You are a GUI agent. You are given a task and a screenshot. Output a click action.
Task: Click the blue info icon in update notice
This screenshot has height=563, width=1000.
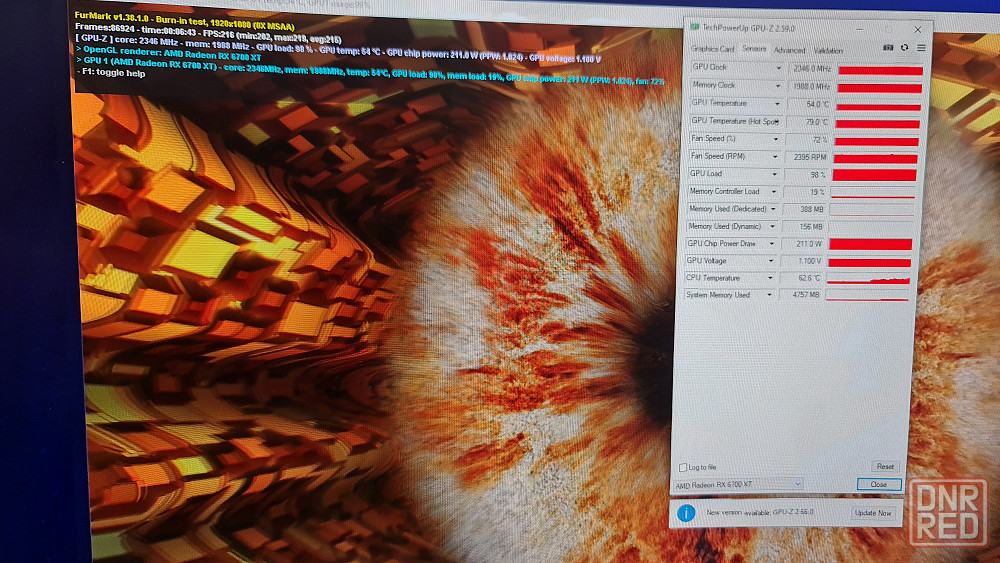pyautogui.click(x=686, y=513)
